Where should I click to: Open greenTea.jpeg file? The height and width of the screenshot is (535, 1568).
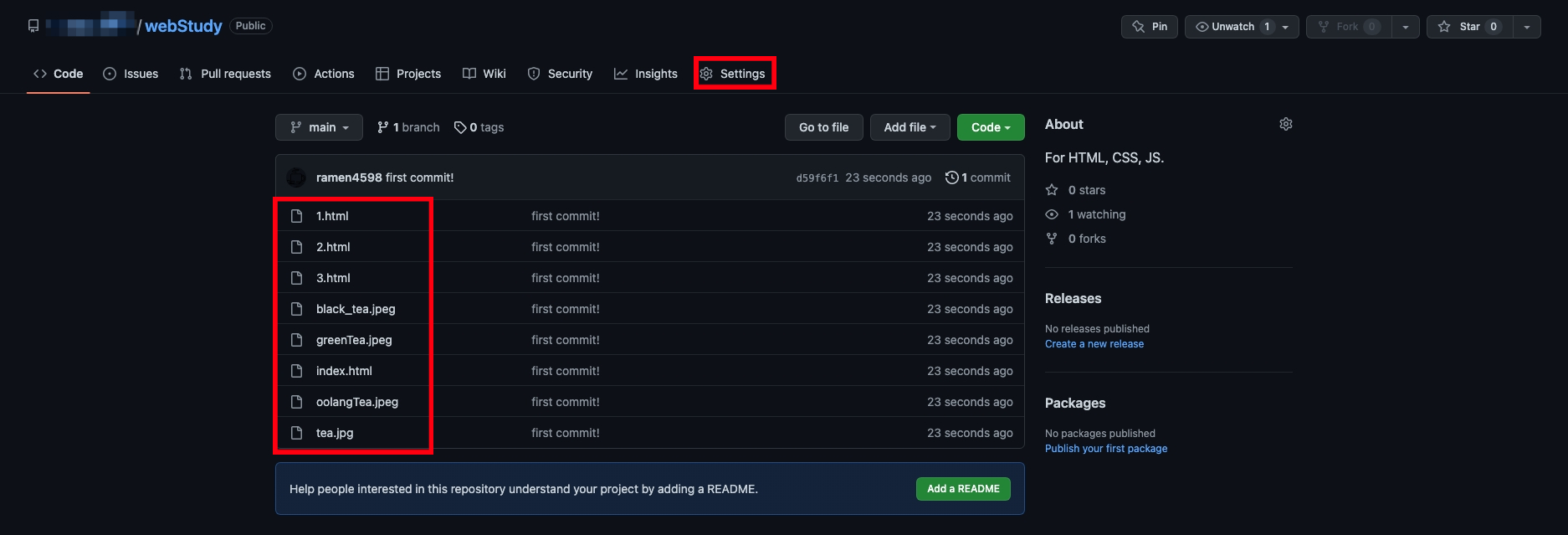[354, 340]
